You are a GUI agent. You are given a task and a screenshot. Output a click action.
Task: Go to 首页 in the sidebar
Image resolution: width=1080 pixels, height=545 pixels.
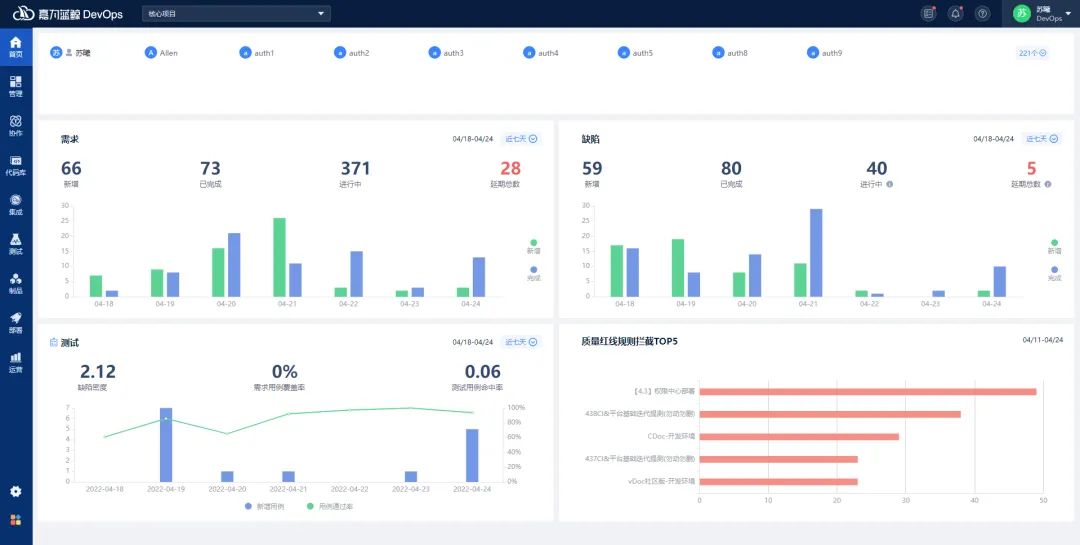(x=16, y=47)
